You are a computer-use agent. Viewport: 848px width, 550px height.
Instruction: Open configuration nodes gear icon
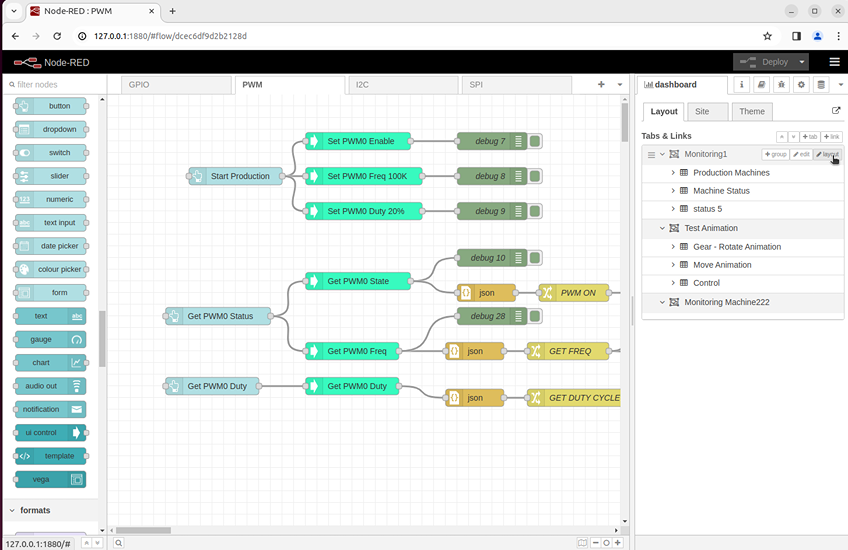pos(801,85)
